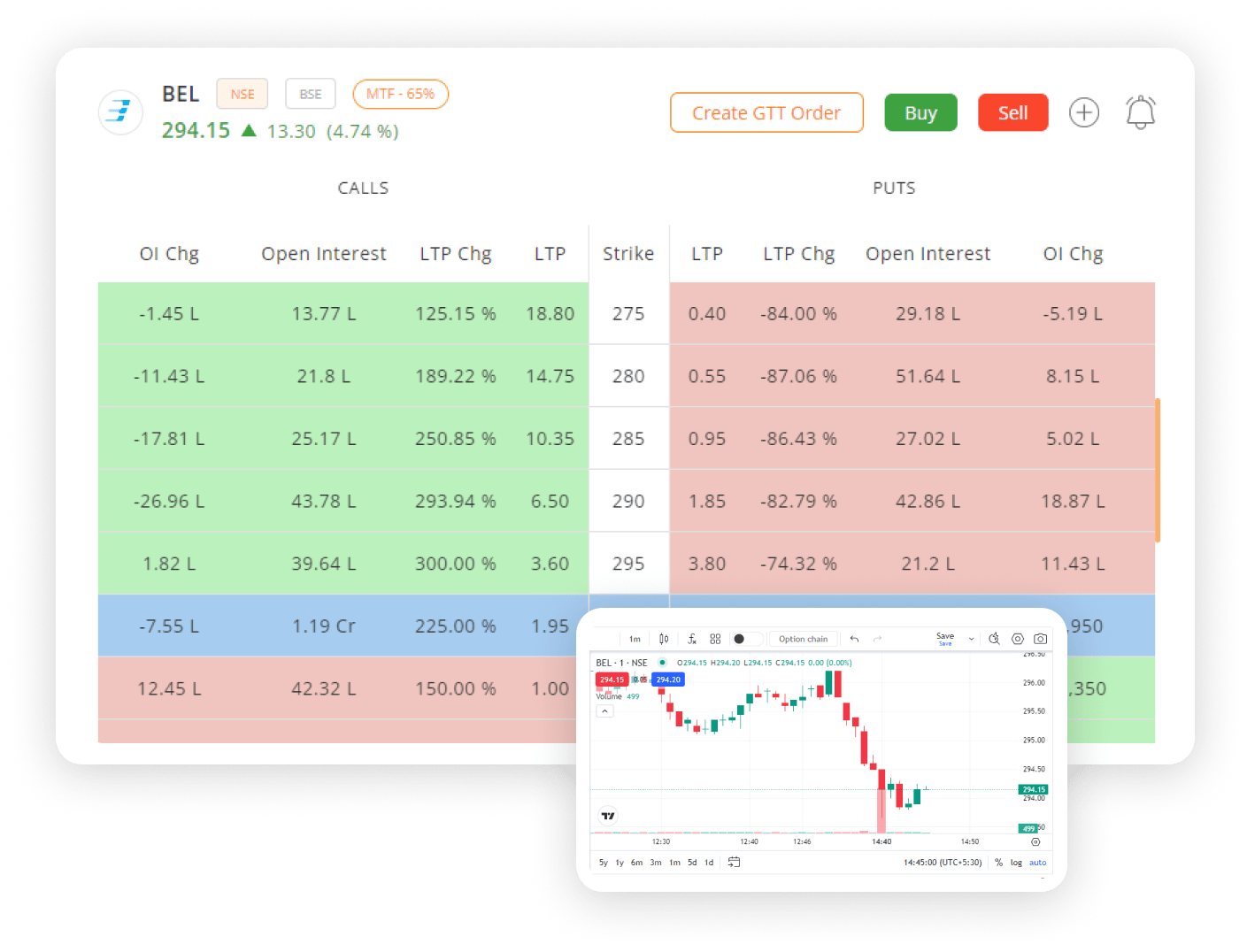Open the go-to-date calendar icon
The image size is (1247, 952).
coord(734,862)
